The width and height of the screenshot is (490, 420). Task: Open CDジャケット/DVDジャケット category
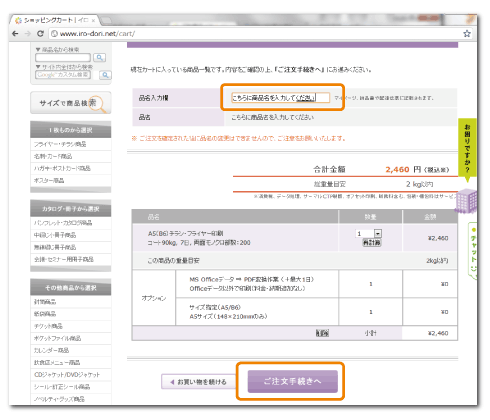(67, 375)
